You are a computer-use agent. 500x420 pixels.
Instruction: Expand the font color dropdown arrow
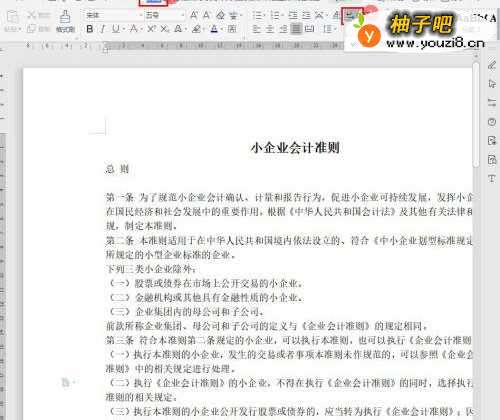222,29
